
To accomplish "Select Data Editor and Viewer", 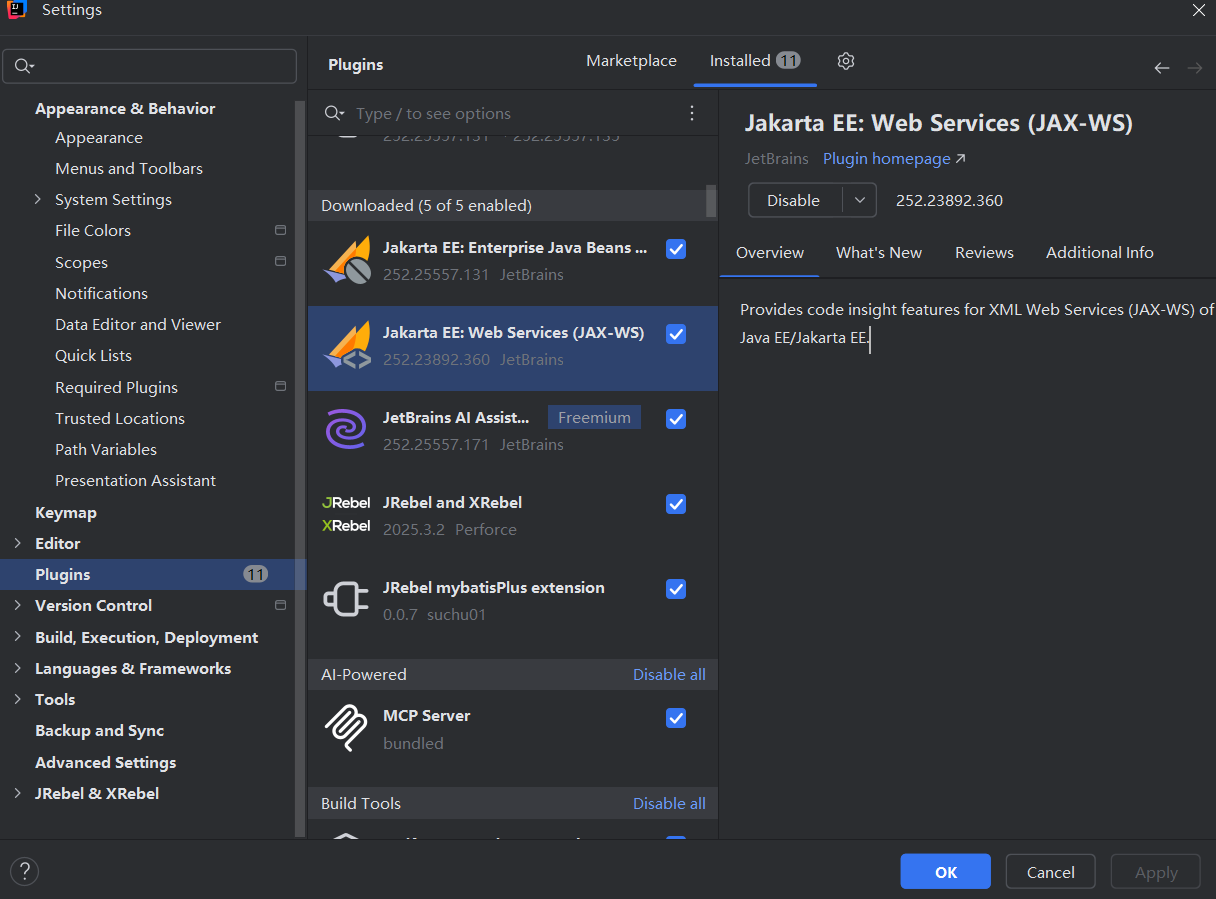I will coord(138,325).
